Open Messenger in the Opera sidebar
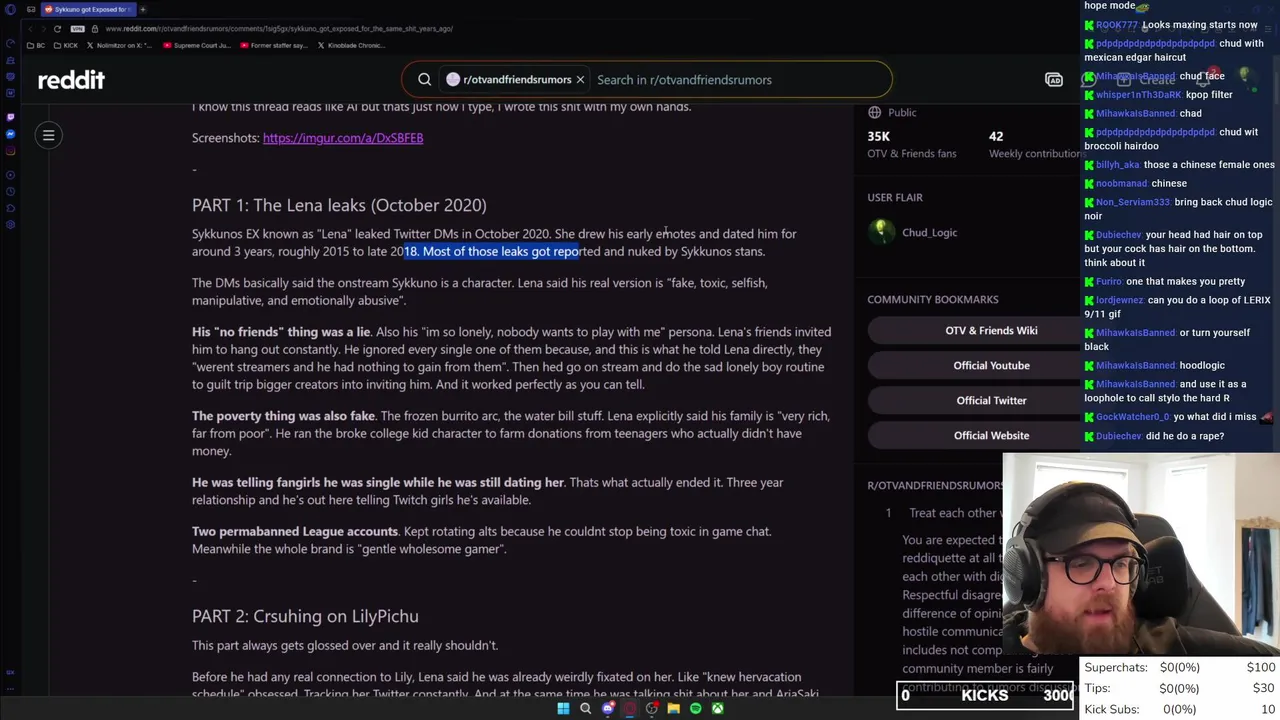 (10, 134)
